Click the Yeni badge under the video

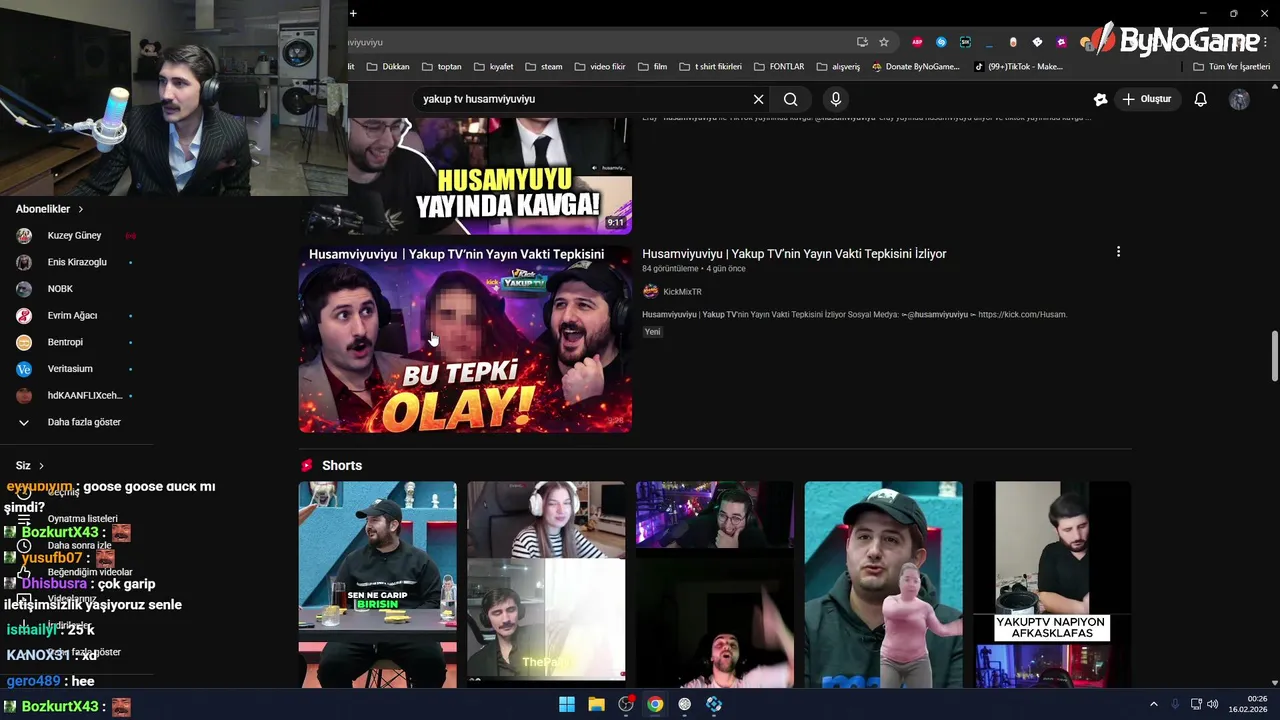(x=652, y=332)
